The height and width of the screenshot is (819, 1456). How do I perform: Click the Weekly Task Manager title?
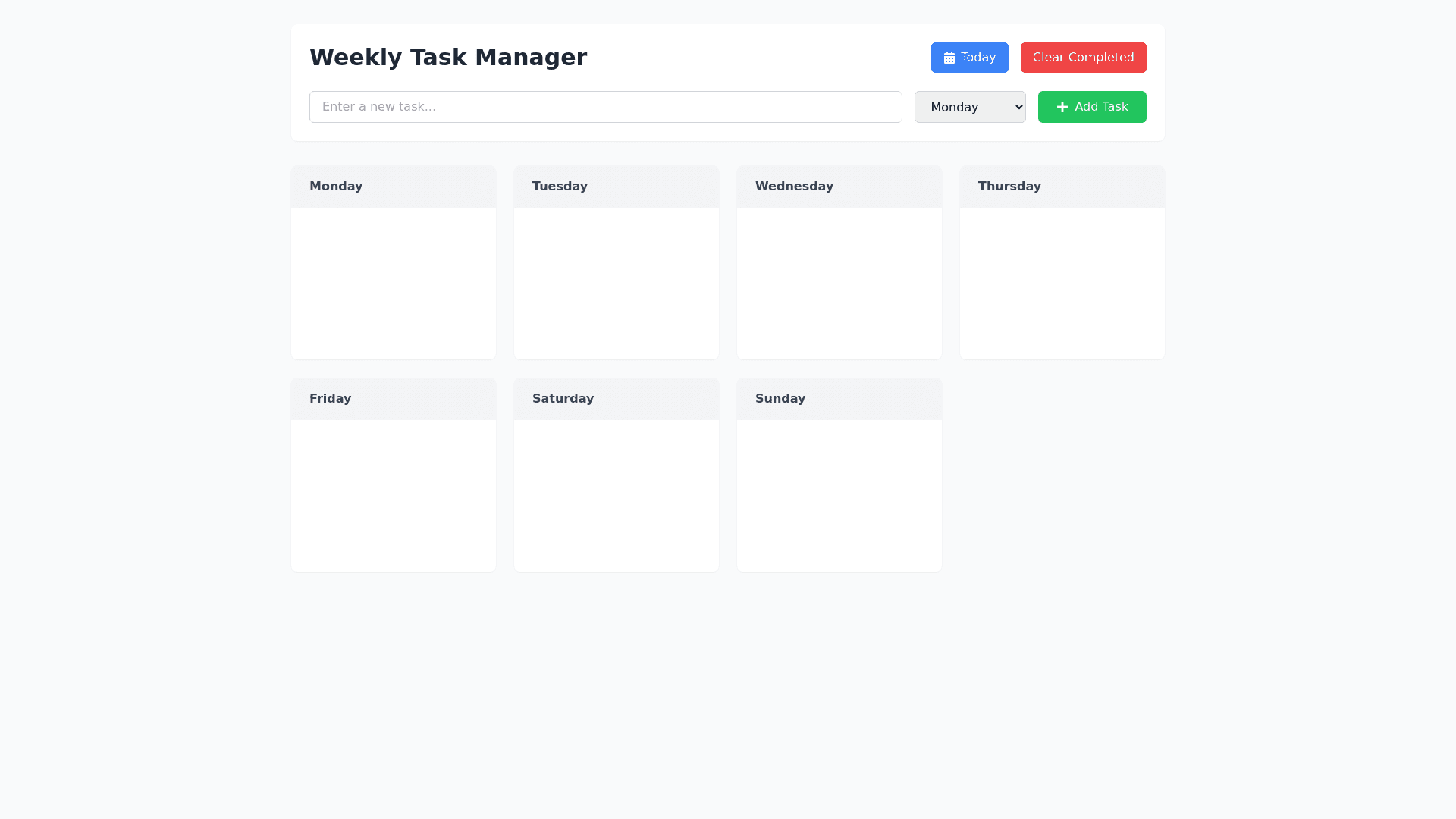pyautogui.click(x=447, y=58)
